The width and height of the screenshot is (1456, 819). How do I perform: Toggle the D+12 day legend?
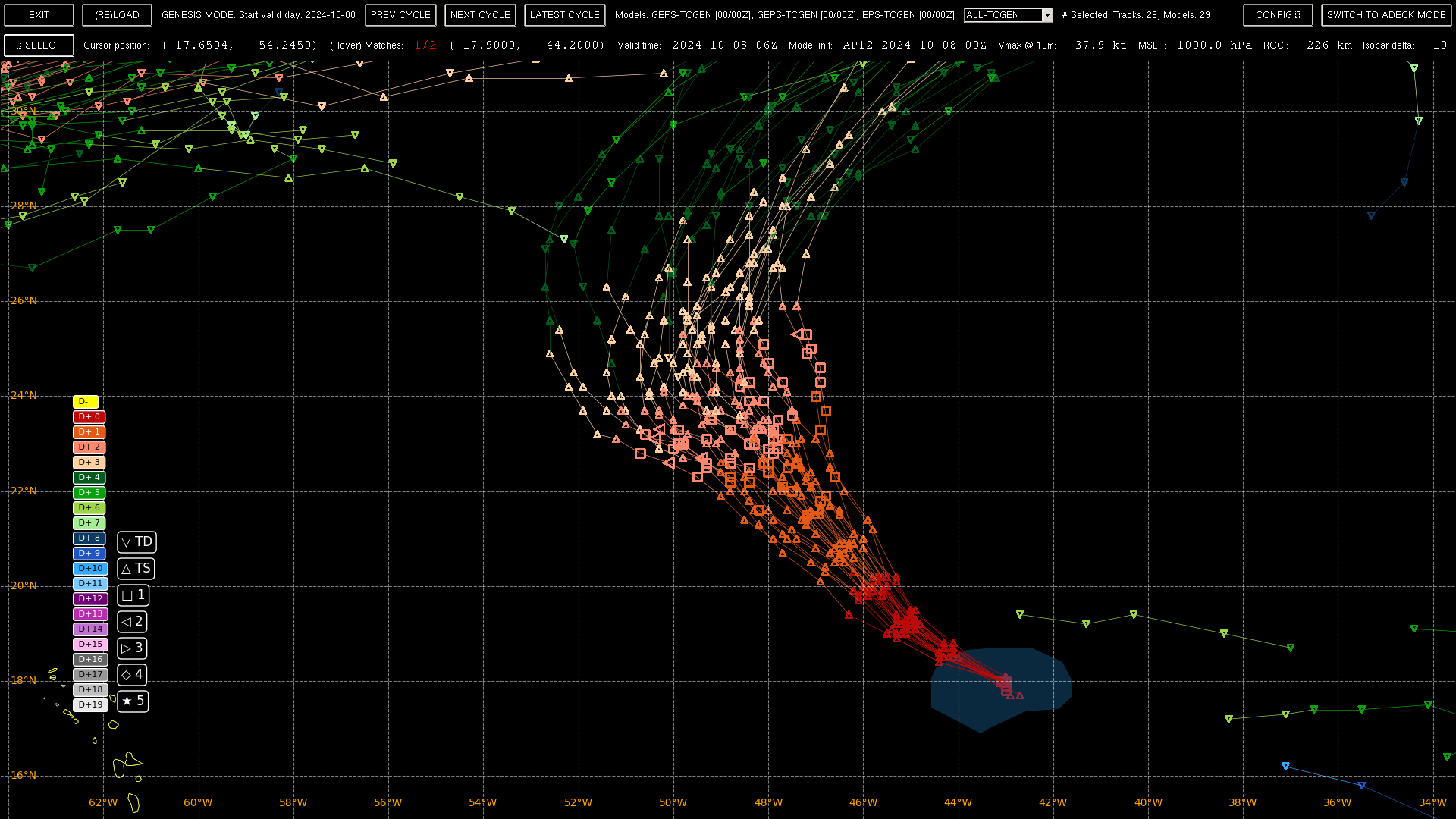pyautogui.click(x=90, y=599)
